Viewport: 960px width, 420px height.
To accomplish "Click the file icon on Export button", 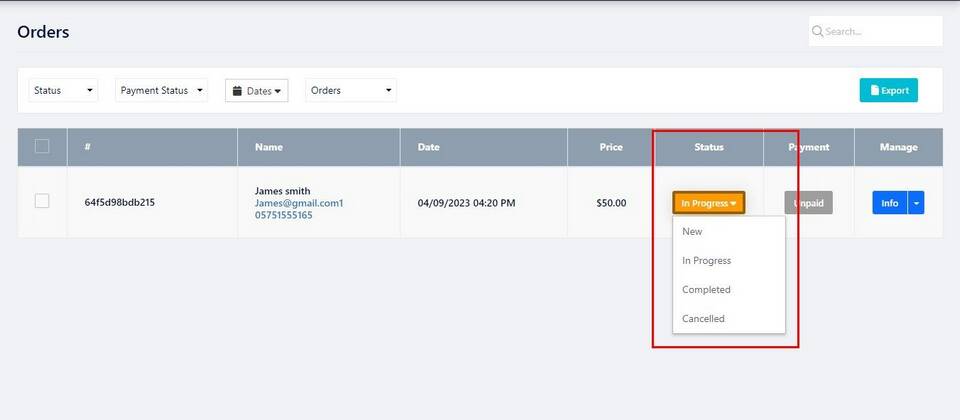I will [x=874, y=90].
